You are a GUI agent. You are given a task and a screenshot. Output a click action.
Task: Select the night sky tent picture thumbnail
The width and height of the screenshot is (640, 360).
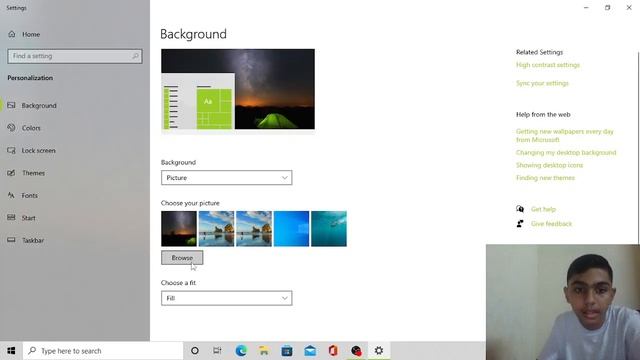tap(179, 229)
